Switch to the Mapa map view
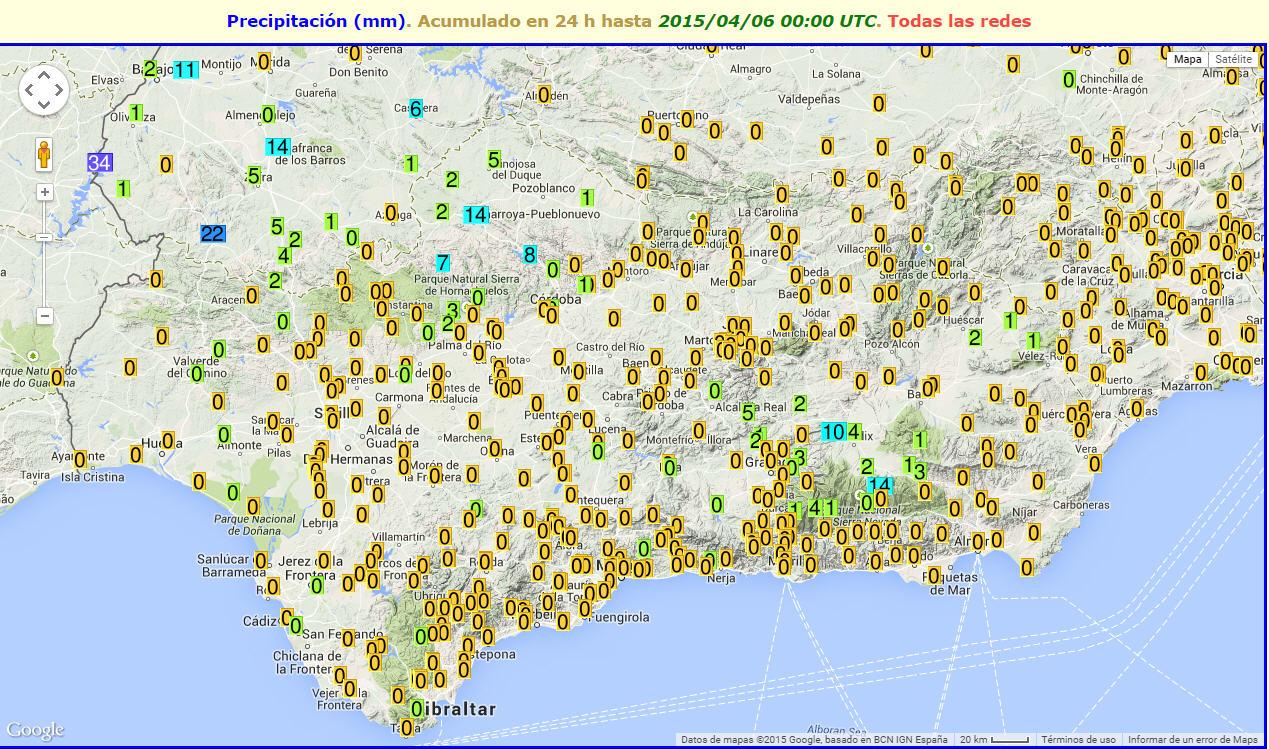1269x749 pixels. 1188,59
